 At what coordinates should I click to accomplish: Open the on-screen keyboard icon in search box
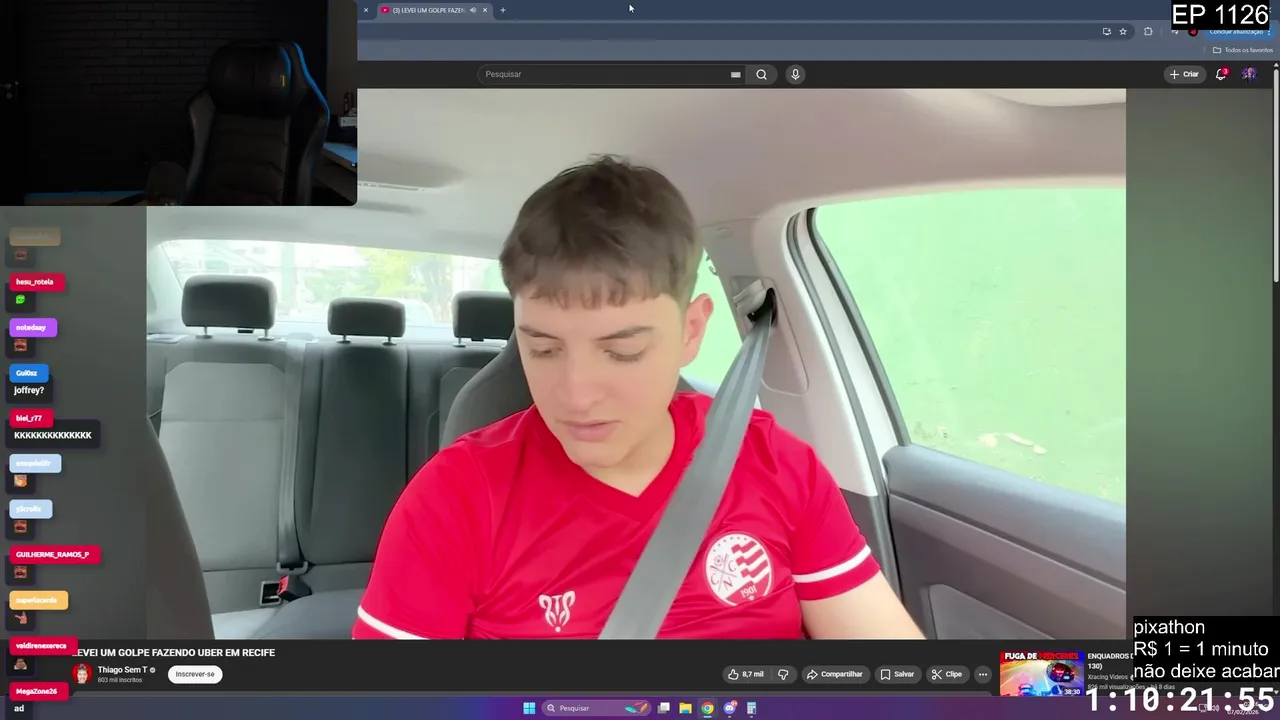[735, 74]
